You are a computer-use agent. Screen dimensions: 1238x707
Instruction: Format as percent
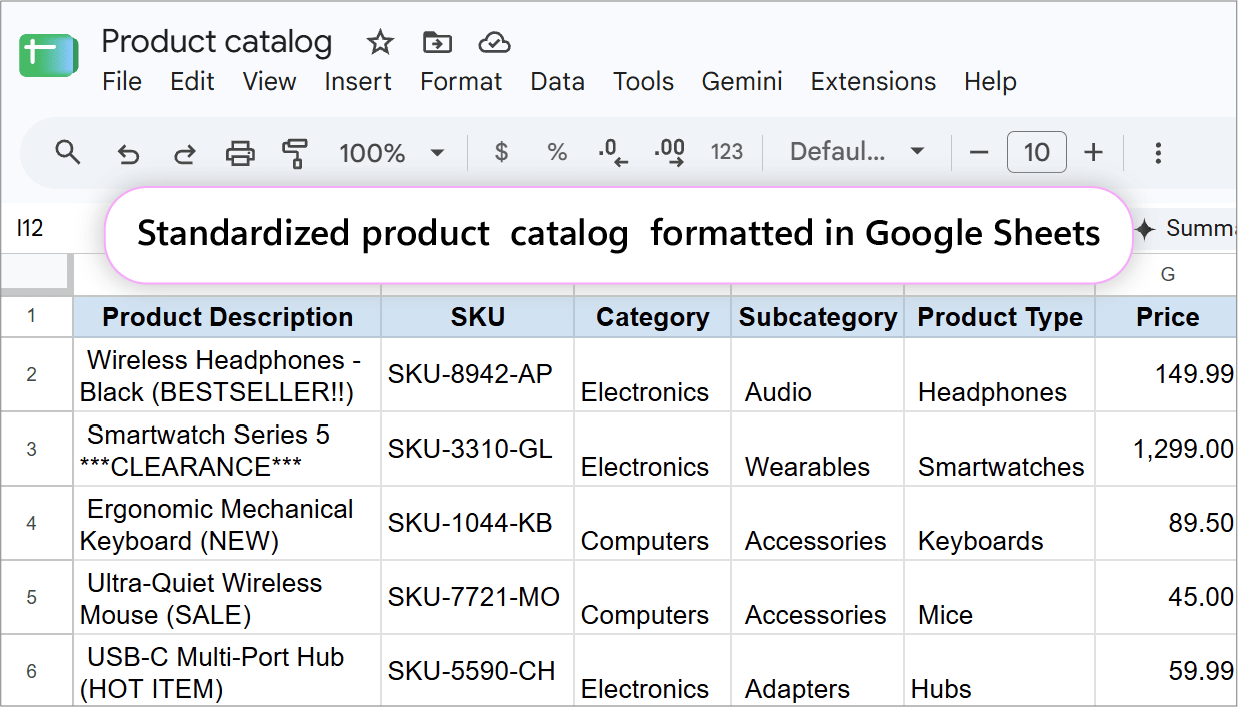click(x=557, y=152)
